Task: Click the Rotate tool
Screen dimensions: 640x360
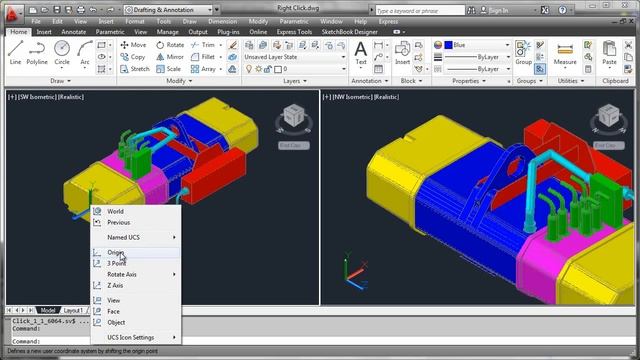Action: pos(170,45)
